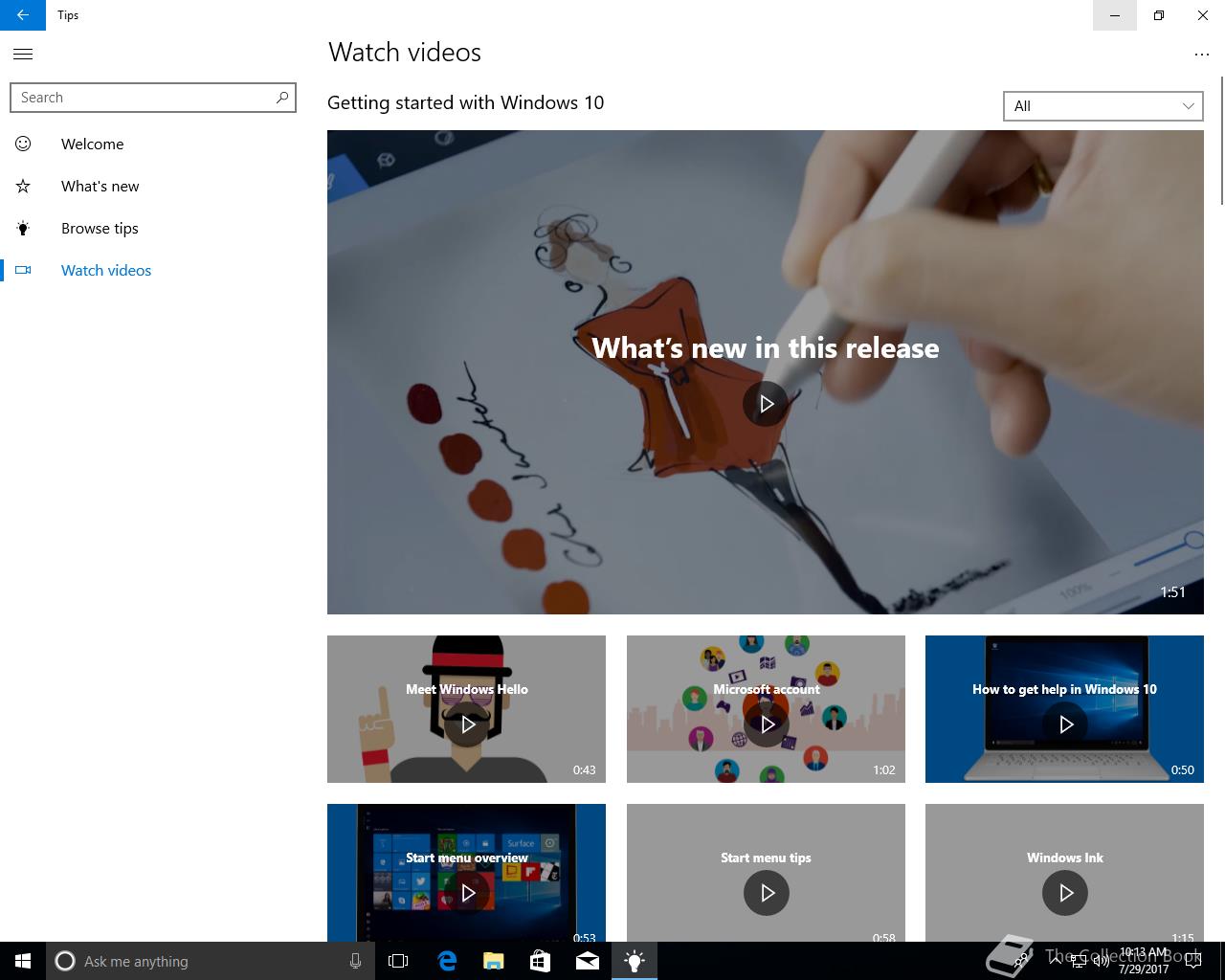Click the Getting started with Windows 10 heading
This screenshot has width=1225, height=980.
465,102
